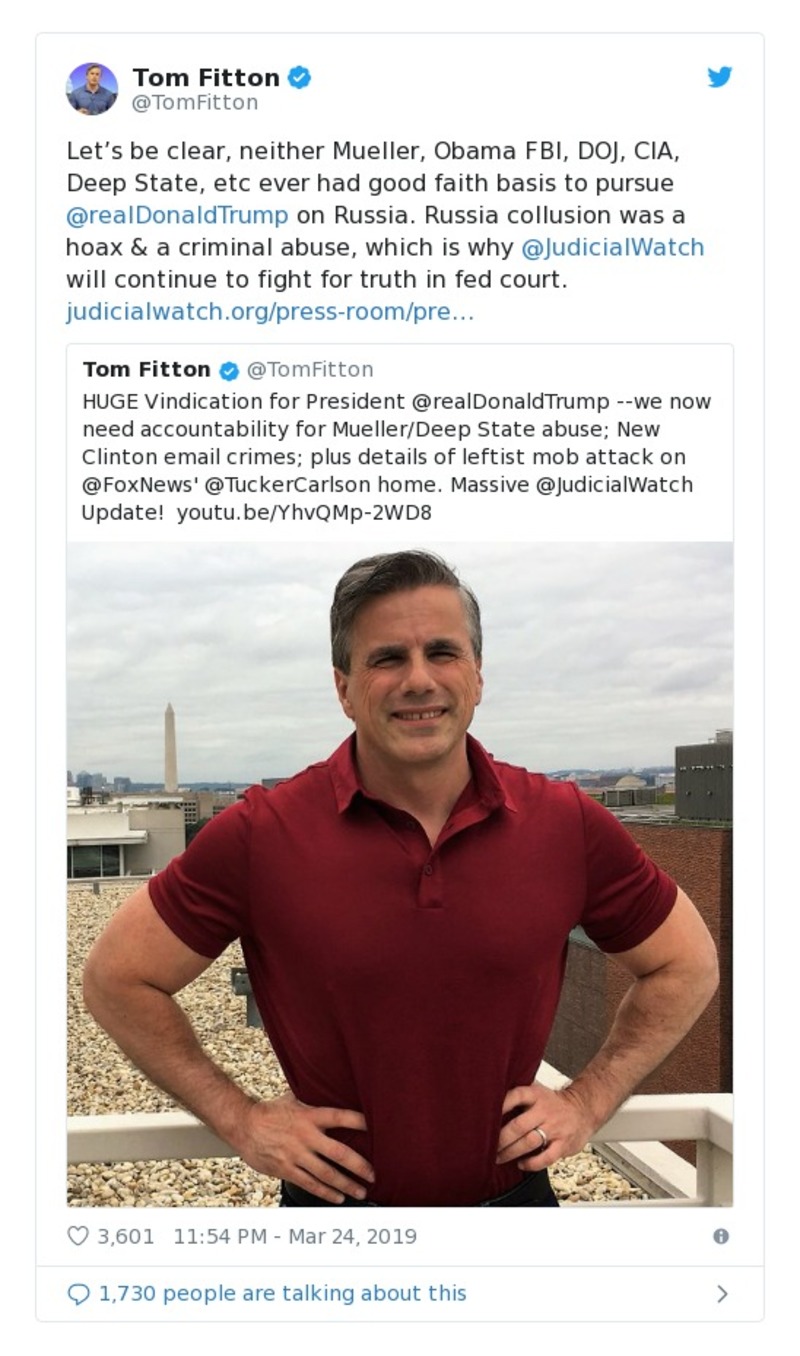800x1356 pixels.
Task: Open the @TomFitton handle under the header name
Action: 195,103
